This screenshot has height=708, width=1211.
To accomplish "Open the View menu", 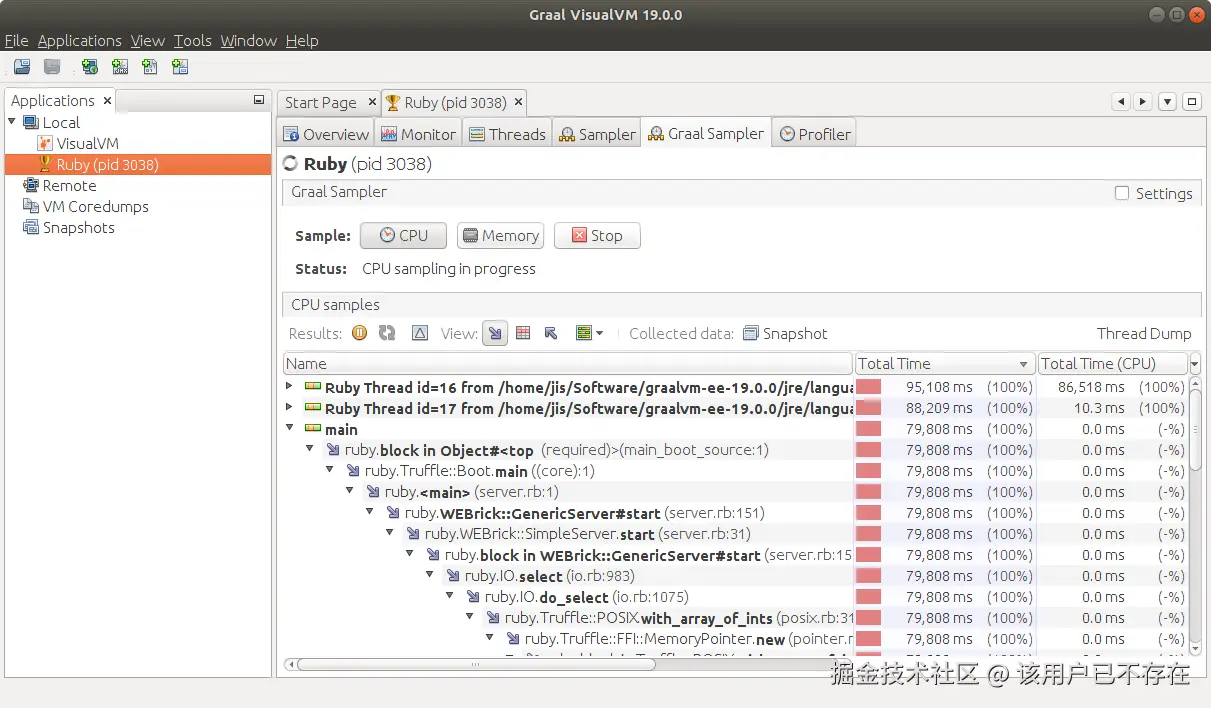I will coord(147,40).
